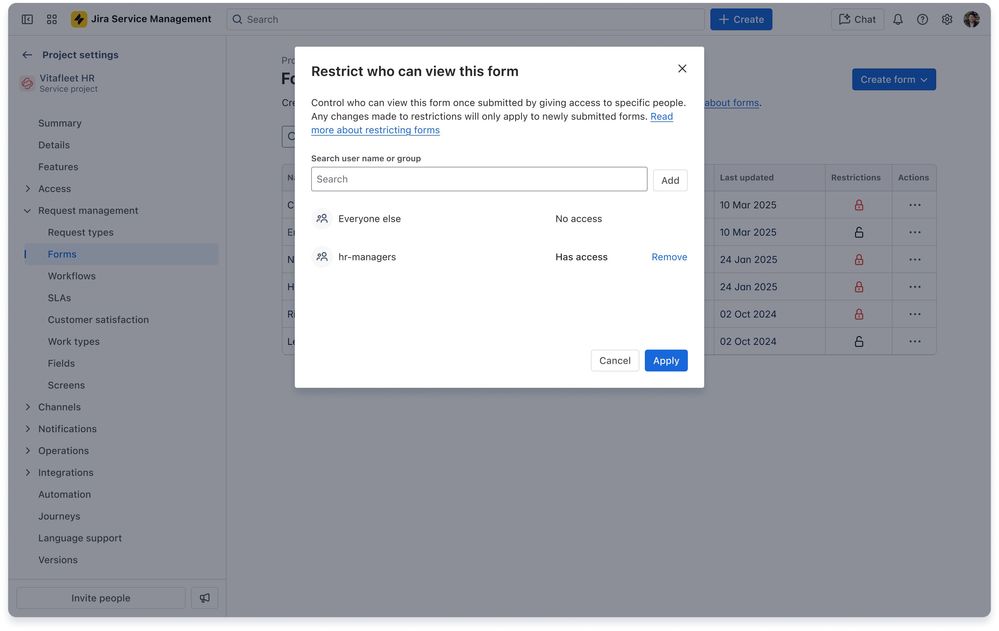The width and height of the screenshot is (999, 631).
Task: Open Fields in the sidebar
Action: coord(61,363)
